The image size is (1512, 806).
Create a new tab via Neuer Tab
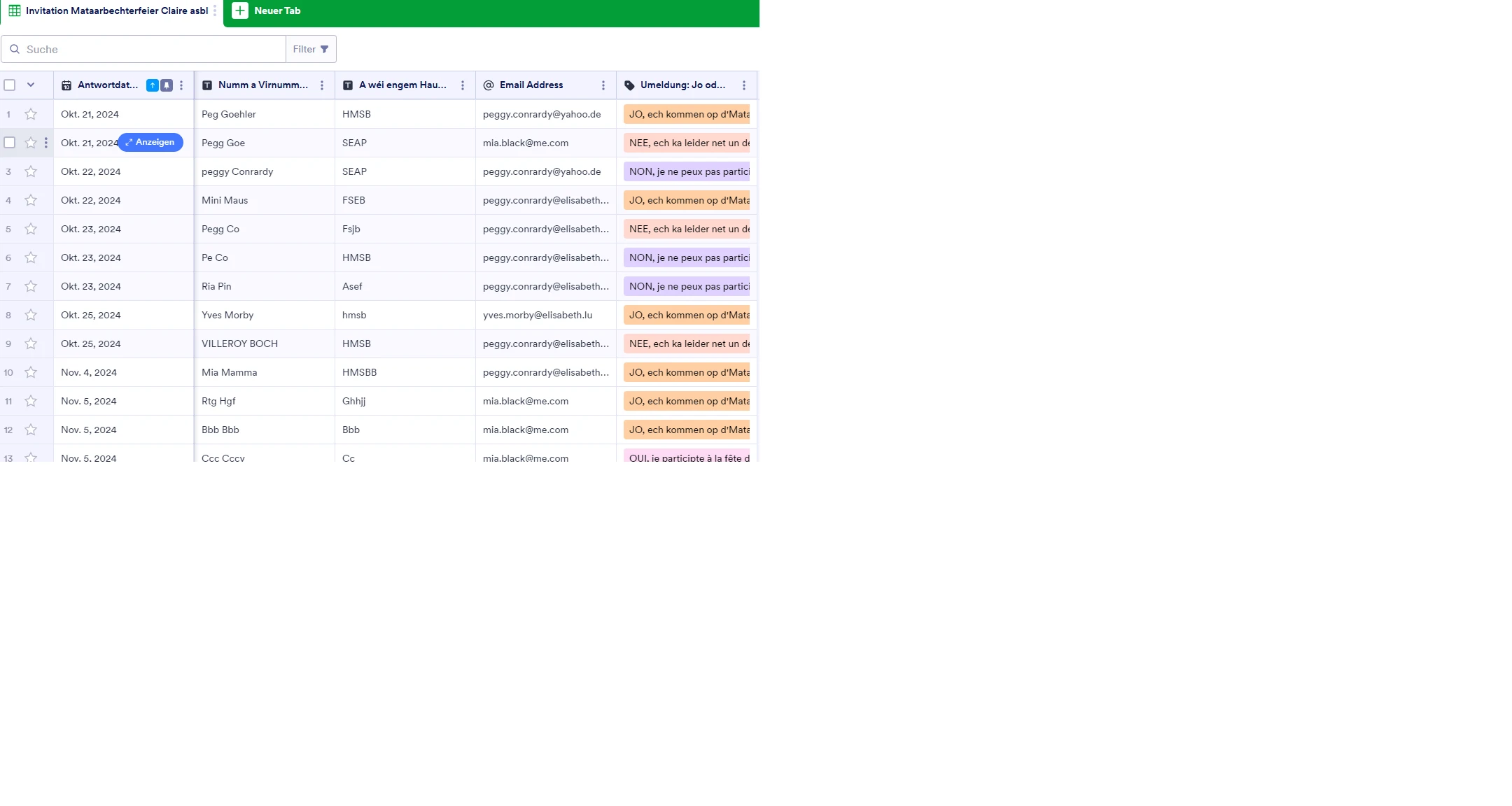pyautogui.click(x=266, y=10)
